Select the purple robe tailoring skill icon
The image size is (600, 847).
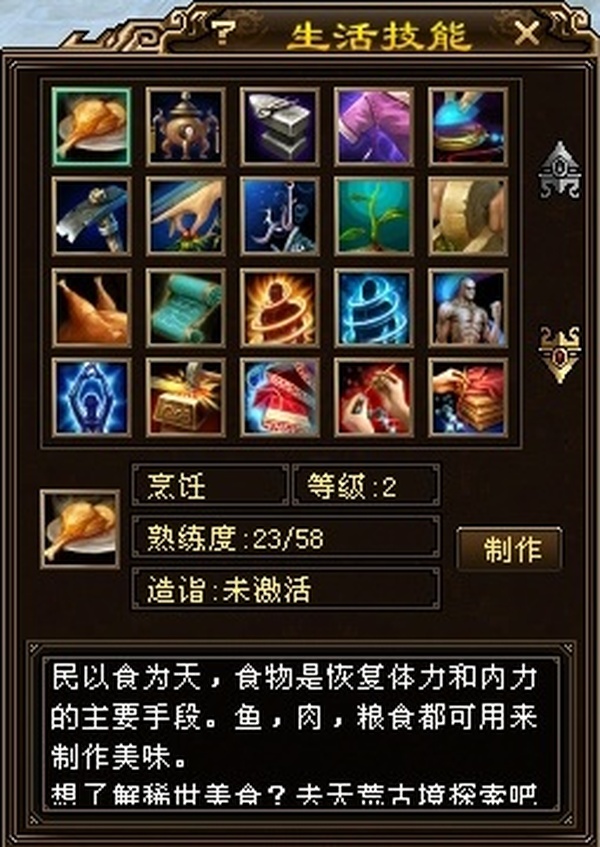click(374, 126)
